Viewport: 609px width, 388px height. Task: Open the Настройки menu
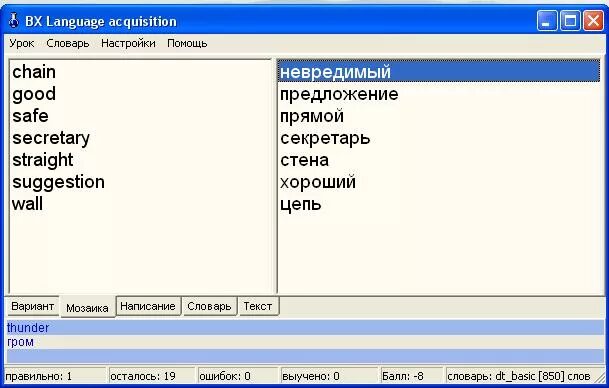pos(128,43)
